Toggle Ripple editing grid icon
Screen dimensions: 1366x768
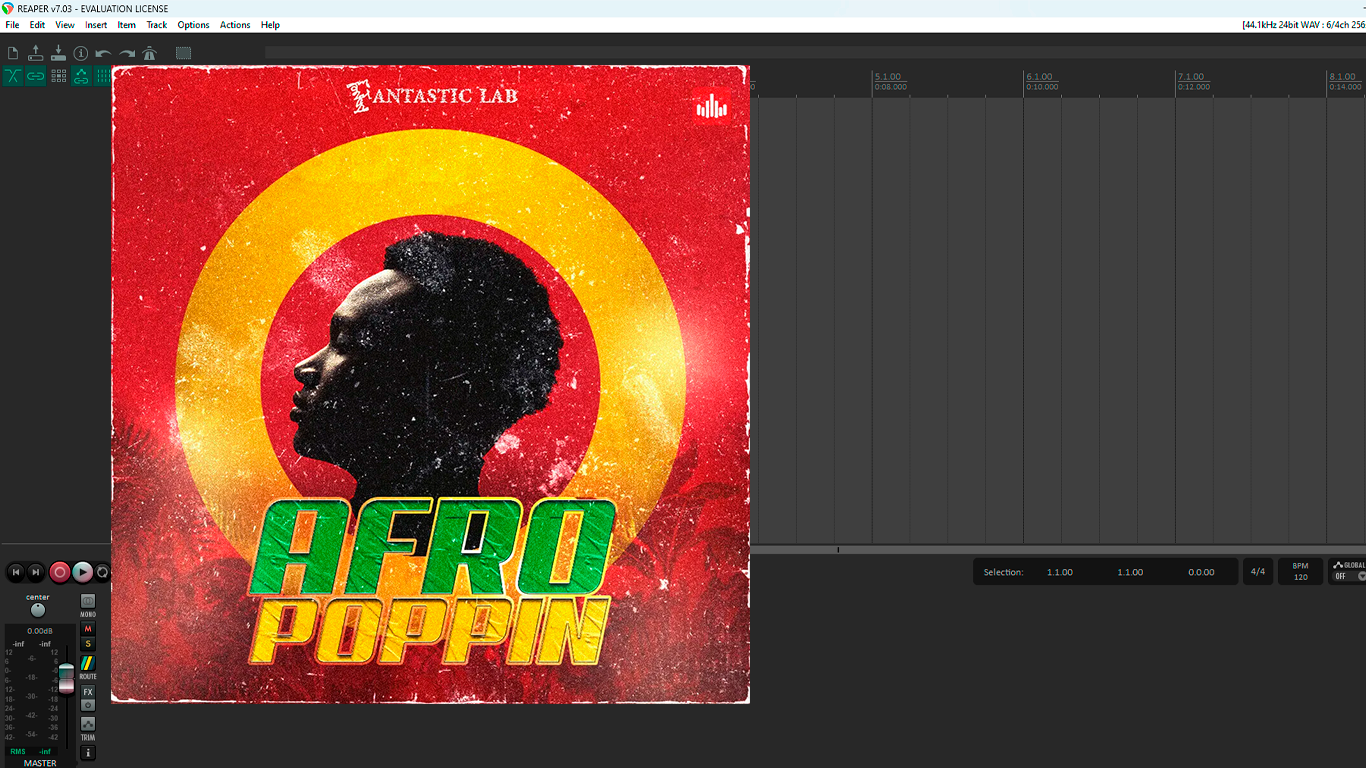click(x=58, y=76)
